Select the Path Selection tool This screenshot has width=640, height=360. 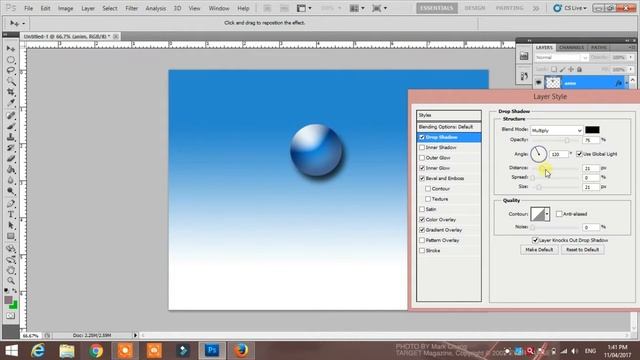[x=11, y=225]
